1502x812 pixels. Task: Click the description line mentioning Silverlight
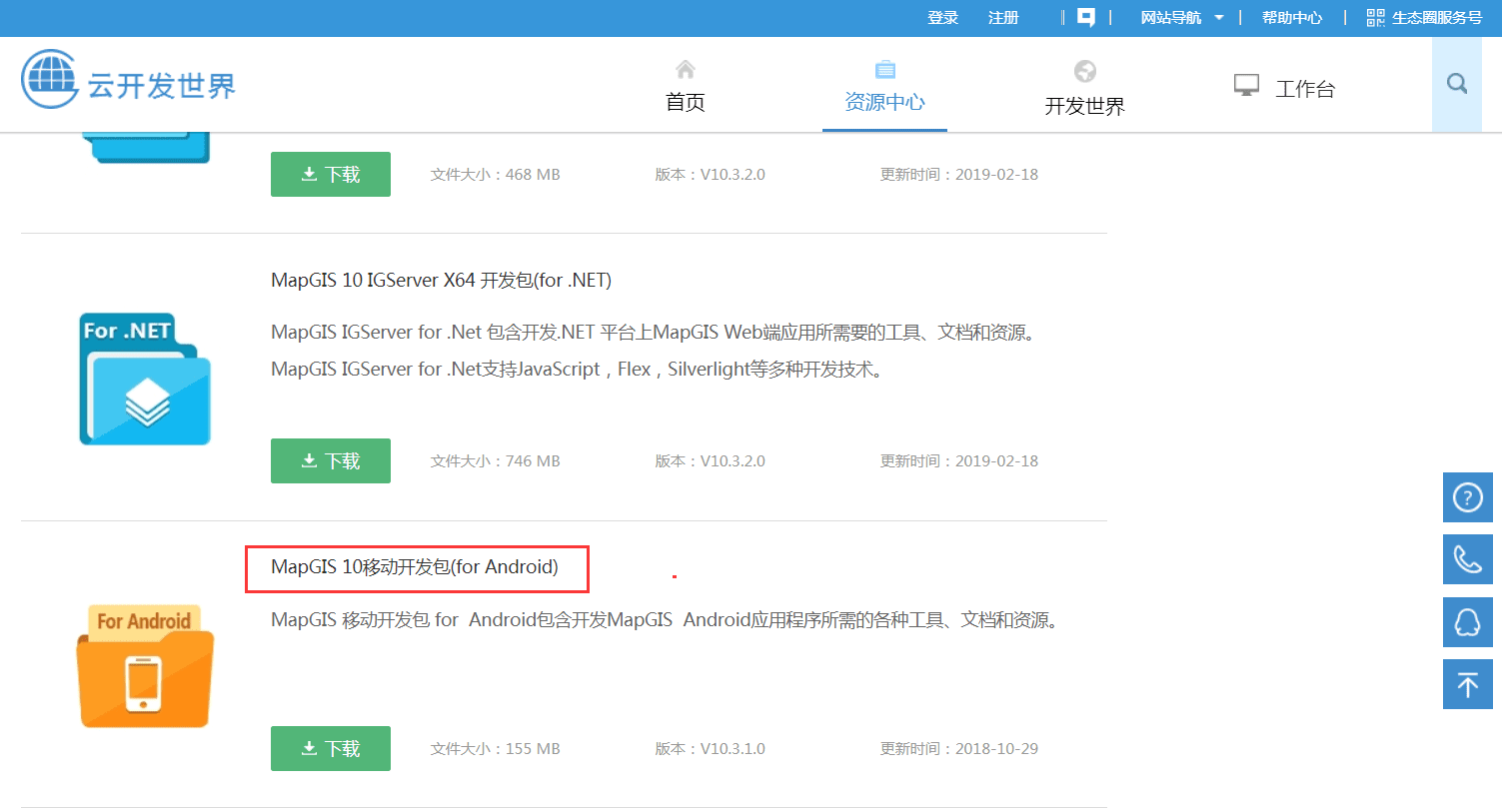tap(578, 370)
